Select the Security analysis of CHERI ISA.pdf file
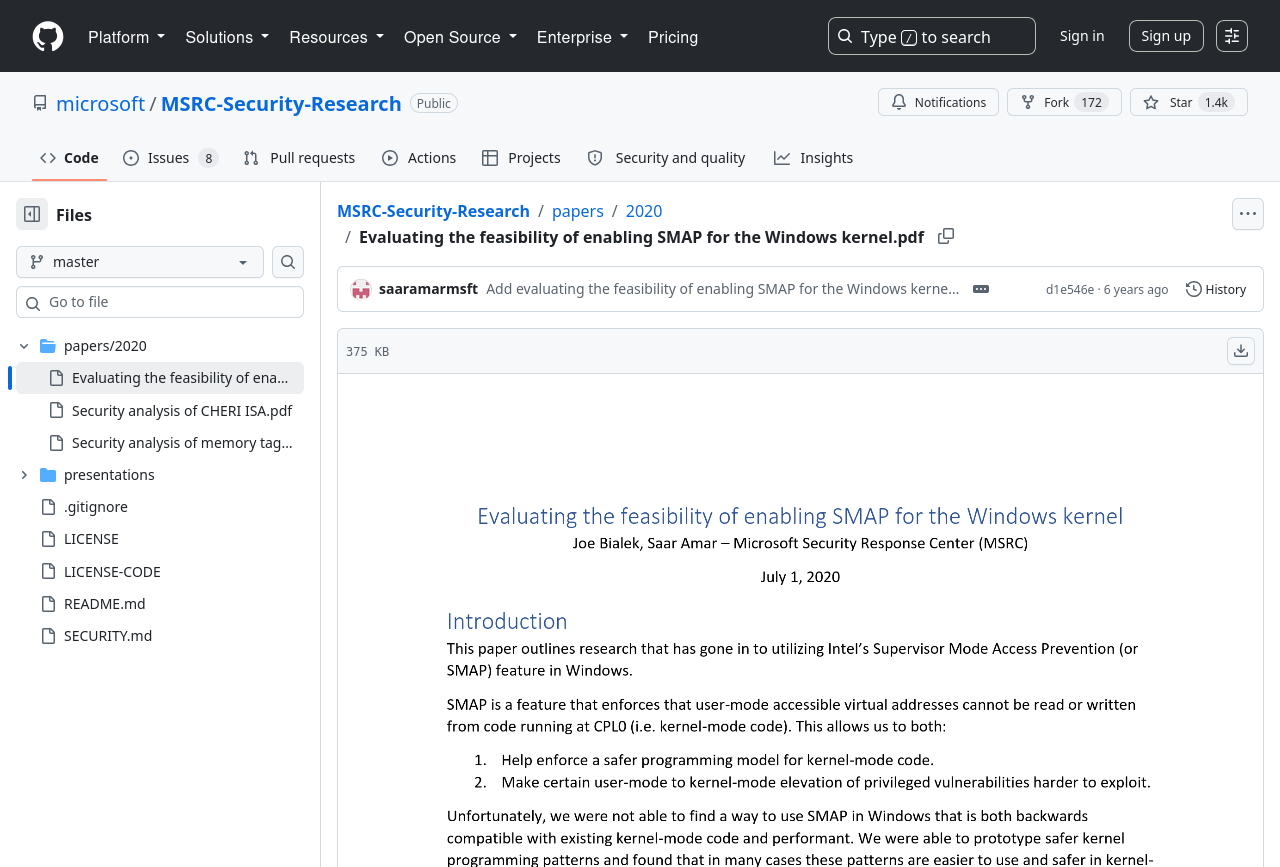The image size is (1280, 867). click(160, 410)
